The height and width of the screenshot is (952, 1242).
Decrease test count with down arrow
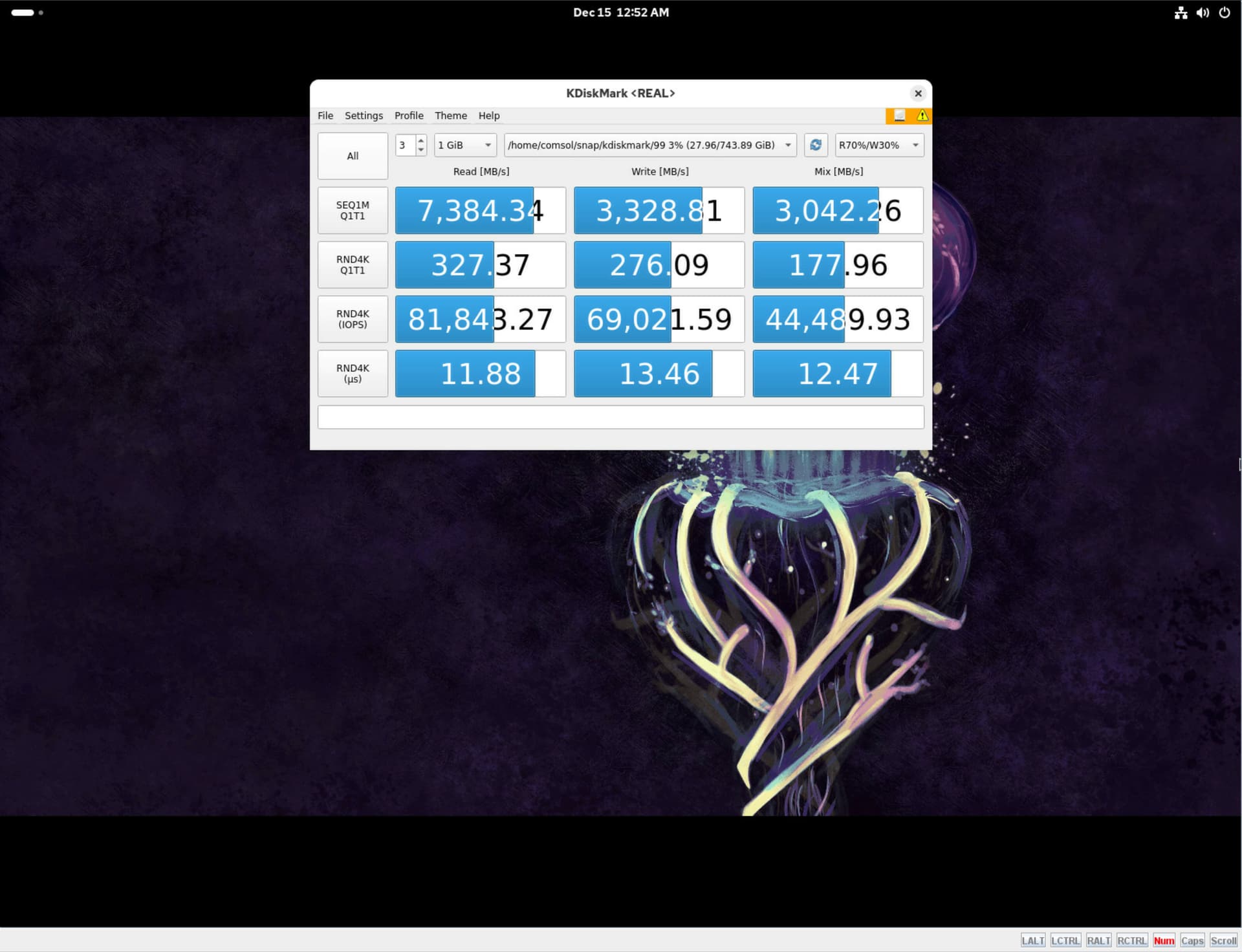pyautogui.click(x=421, y=150)
